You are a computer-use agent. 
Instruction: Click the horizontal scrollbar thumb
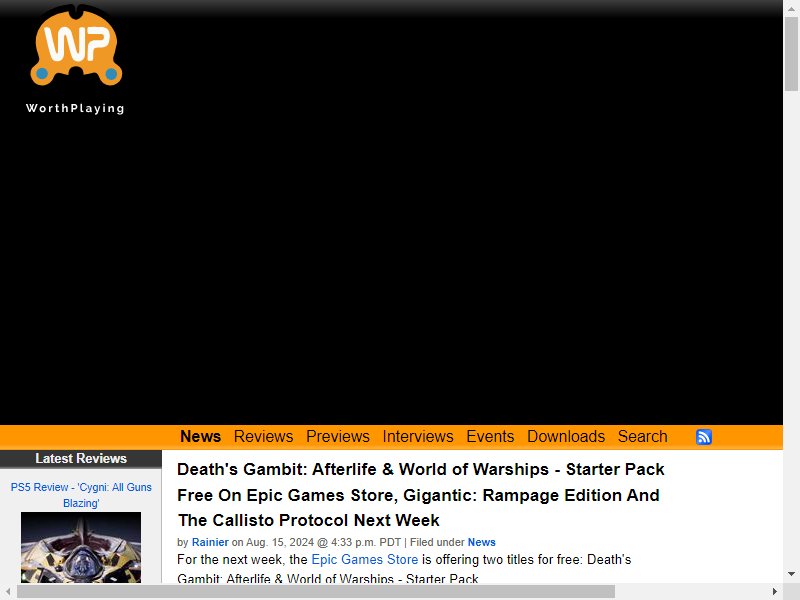pyautogui.click(x=316, y=591)
